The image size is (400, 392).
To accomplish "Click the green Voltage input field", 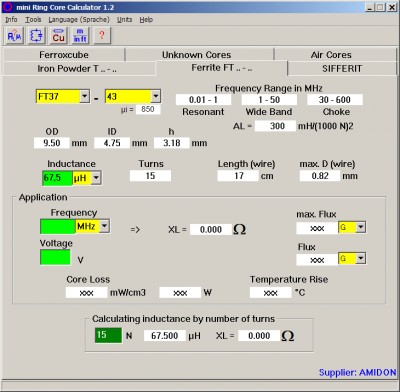I will click(55, 257).
